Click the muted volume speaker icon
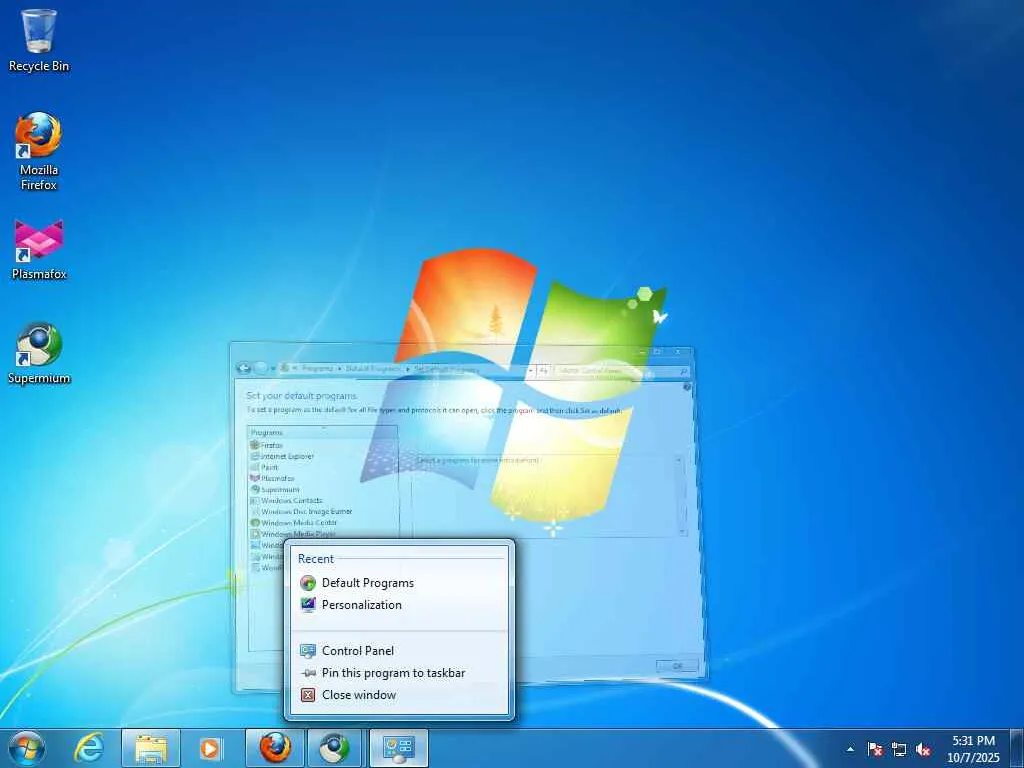 pyautogui.click(x=923, y=749)
